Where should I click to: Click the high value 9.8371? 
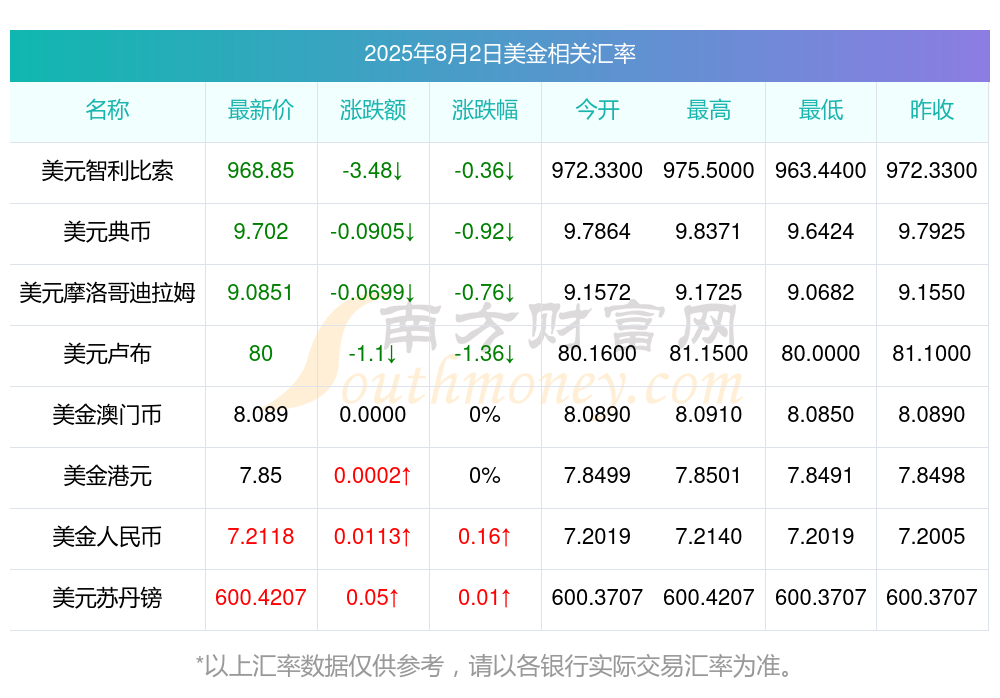tap(709, 231)
